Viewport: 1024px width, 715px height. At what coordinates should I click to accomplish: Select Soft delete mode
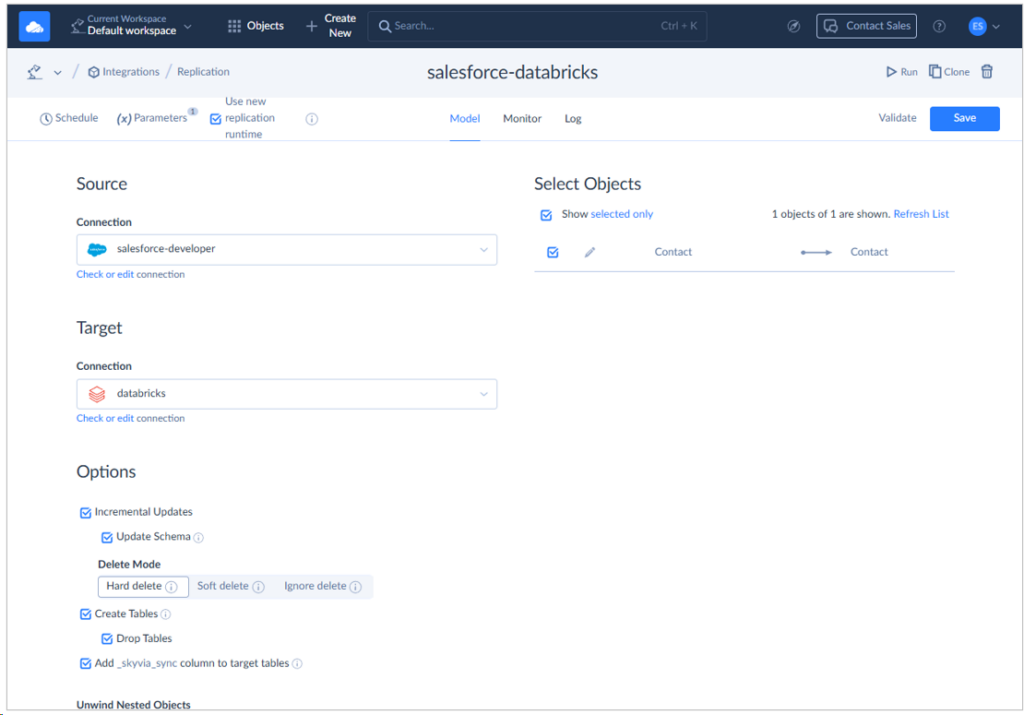(231, 586)
